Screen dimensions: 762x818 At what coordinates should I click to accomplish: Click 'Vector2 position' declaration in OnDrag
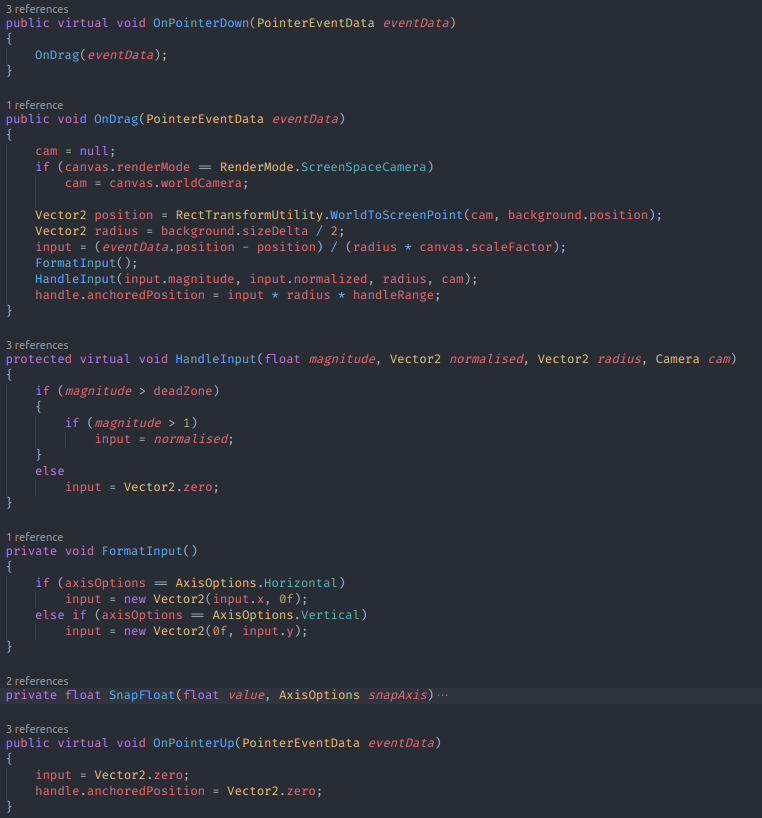[94, 215]
